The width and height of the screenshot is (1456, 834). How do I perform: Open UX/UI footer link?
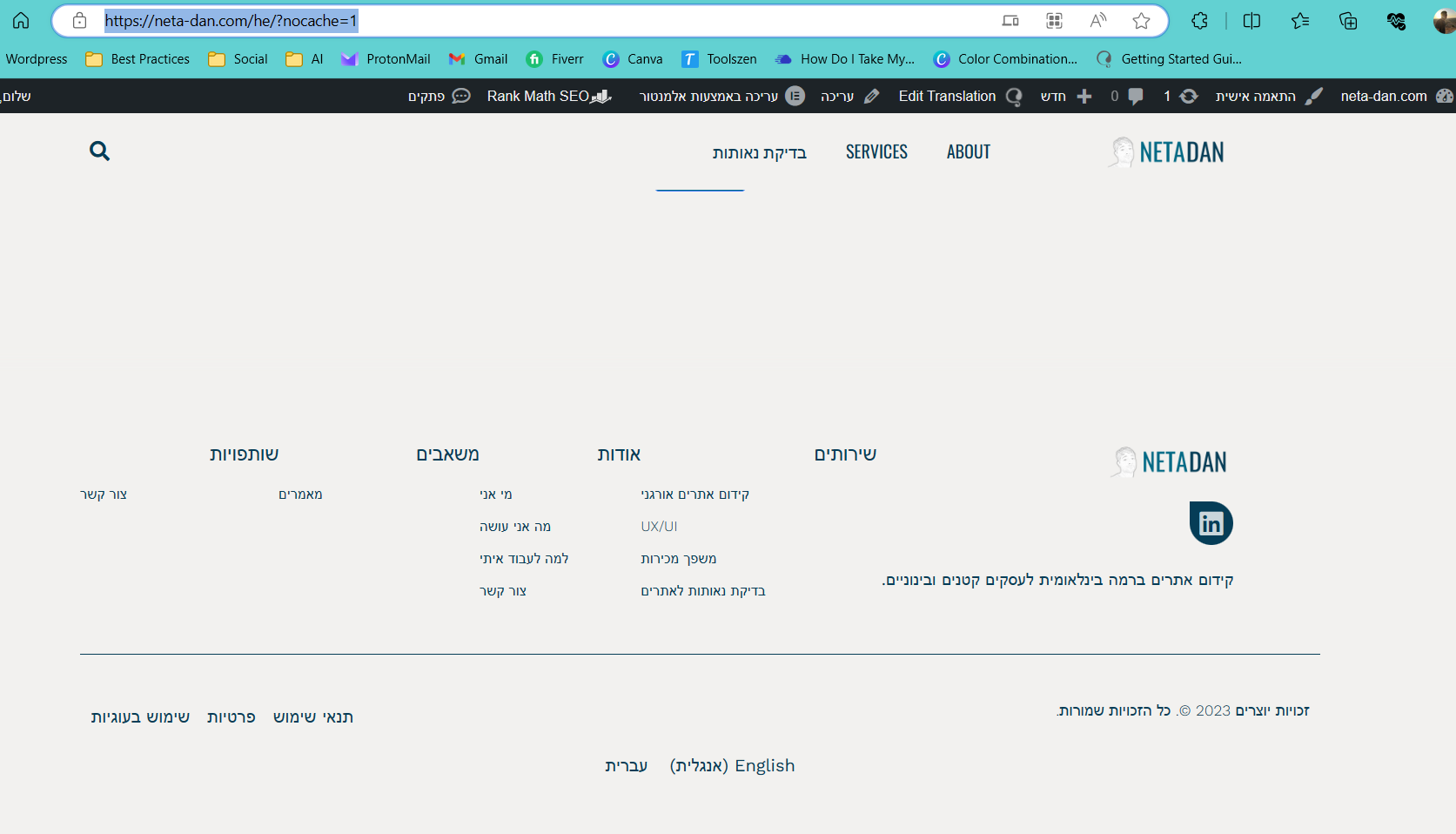click(659, 527)
